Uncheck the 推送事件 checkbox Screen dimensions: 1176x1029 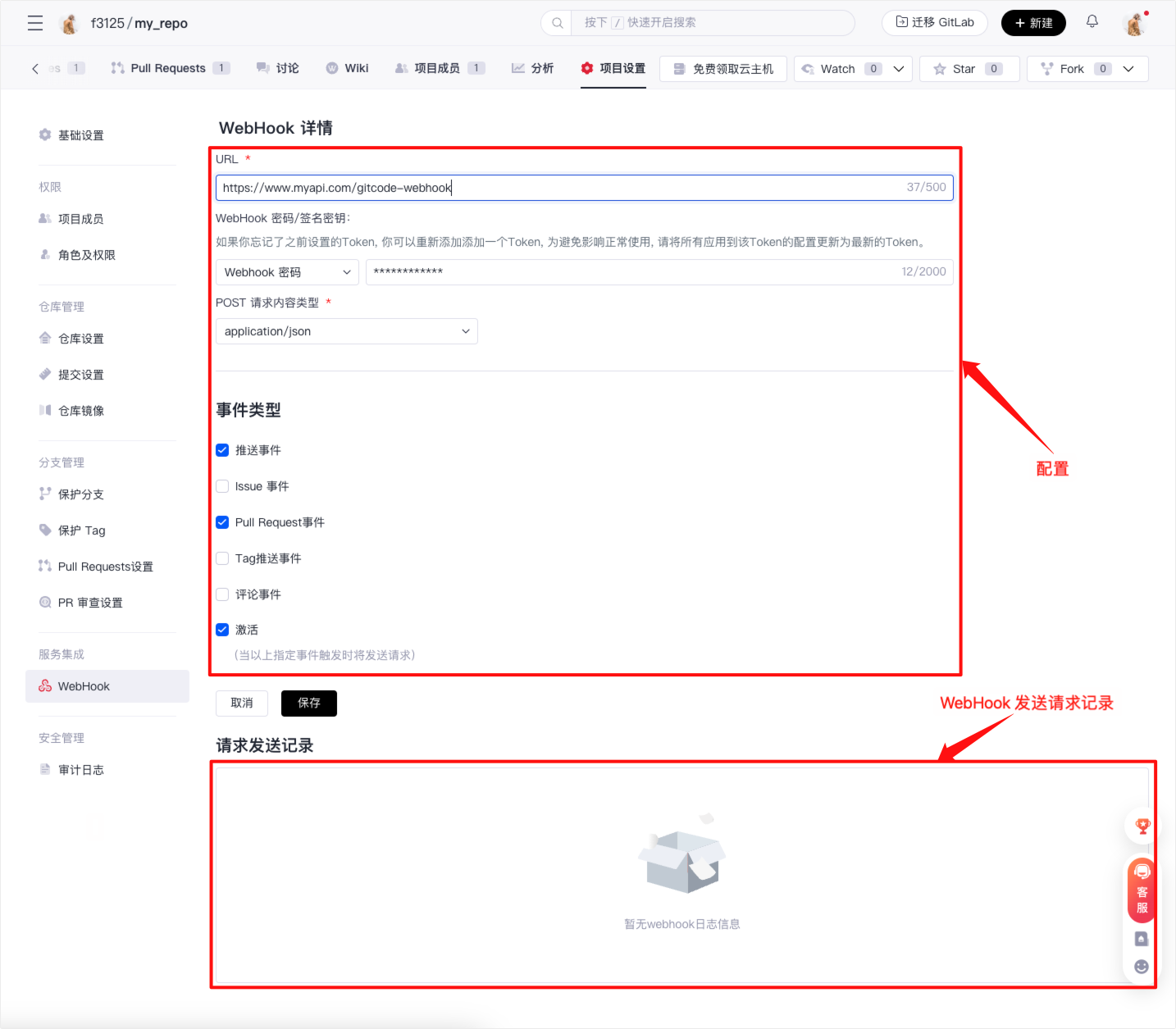coord(222,450)
